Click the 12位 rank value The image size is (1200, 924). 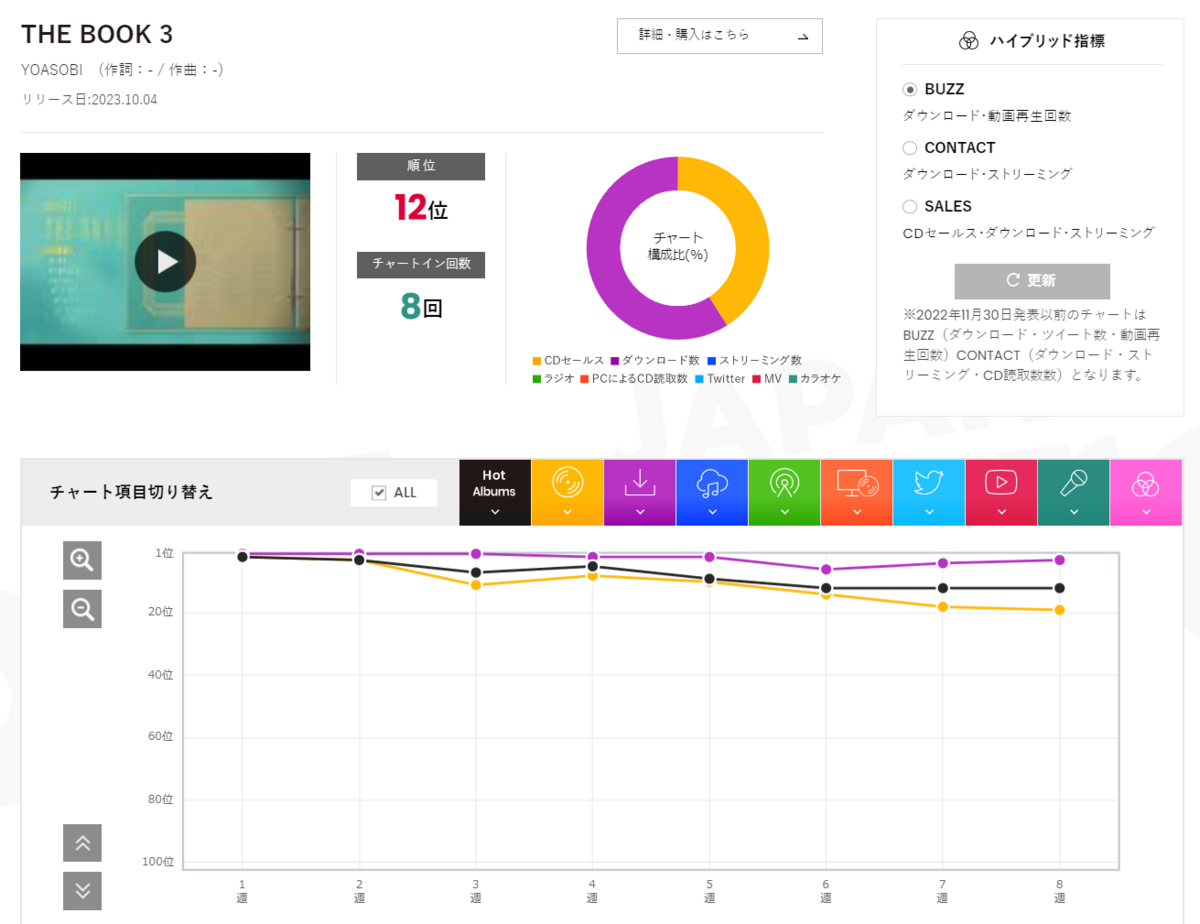[x=421, y=208]
